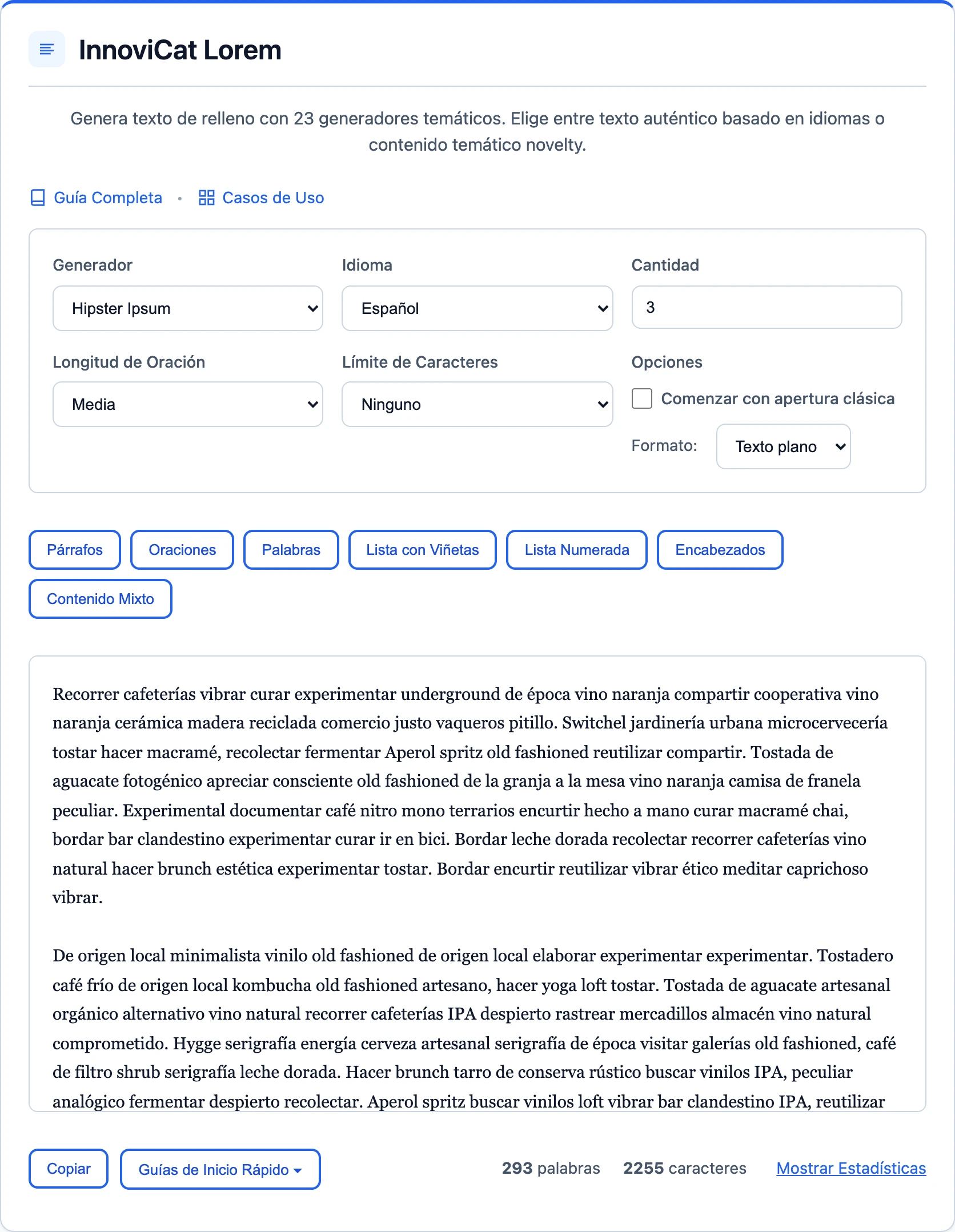955x1232 pixels.
Task: Choose the Lista con Viñetas option
Action: tap(423, 550)
